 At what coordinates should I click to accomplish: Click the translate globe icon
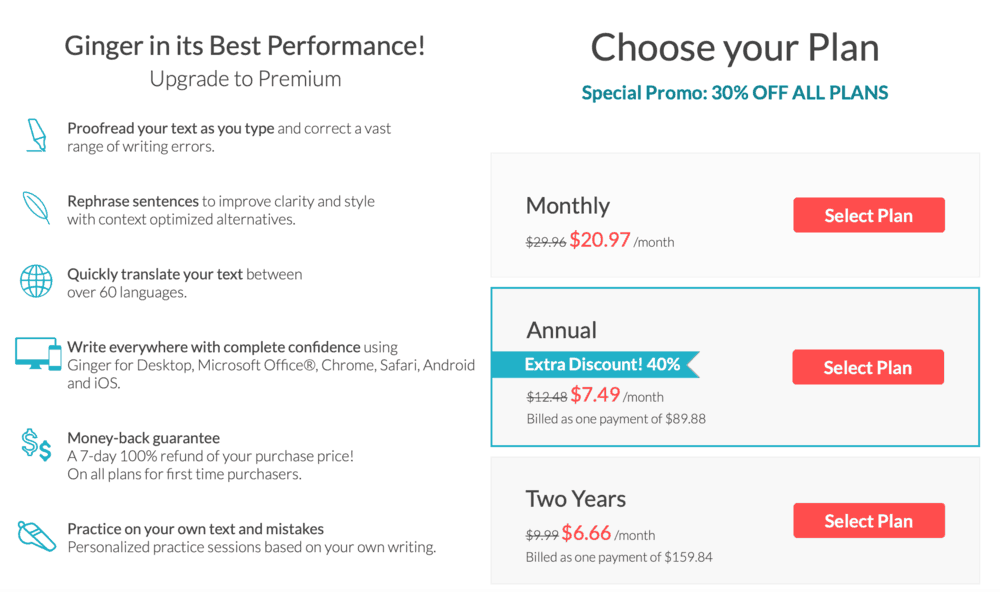coord(36,281)
